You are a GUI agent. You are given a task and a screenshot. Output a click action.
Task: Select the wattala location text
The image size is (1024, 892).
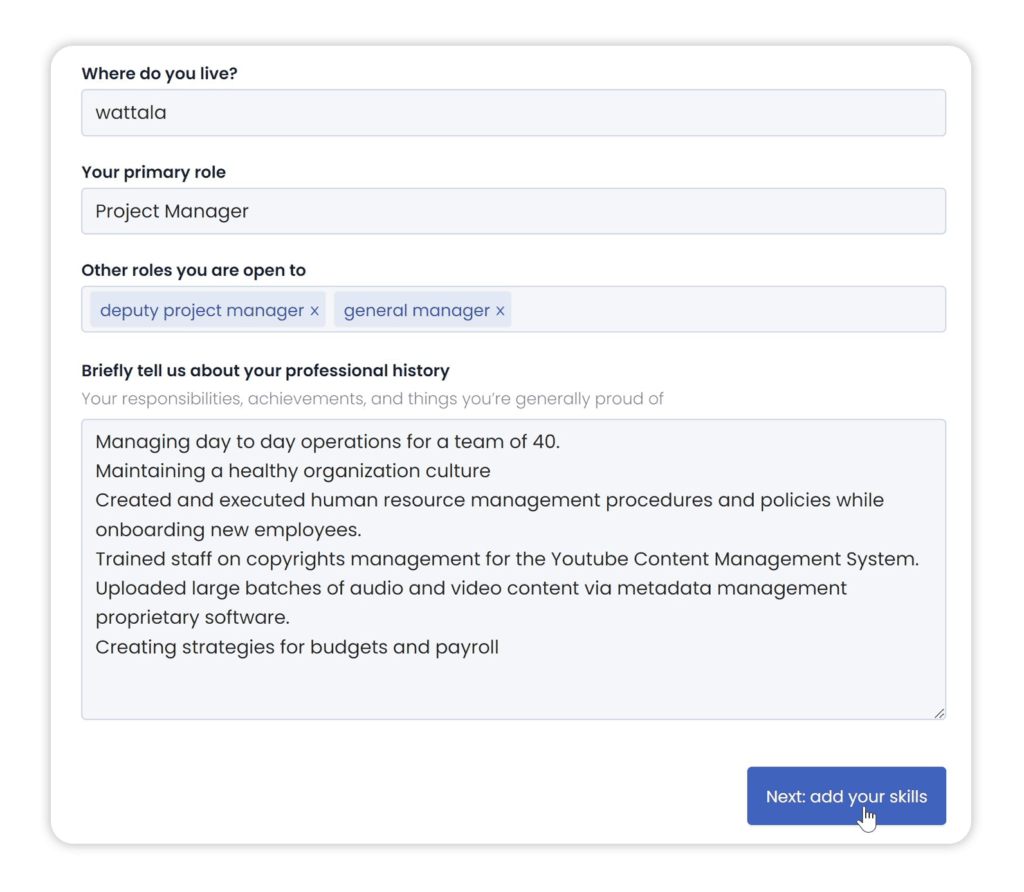tap(131, 112)
